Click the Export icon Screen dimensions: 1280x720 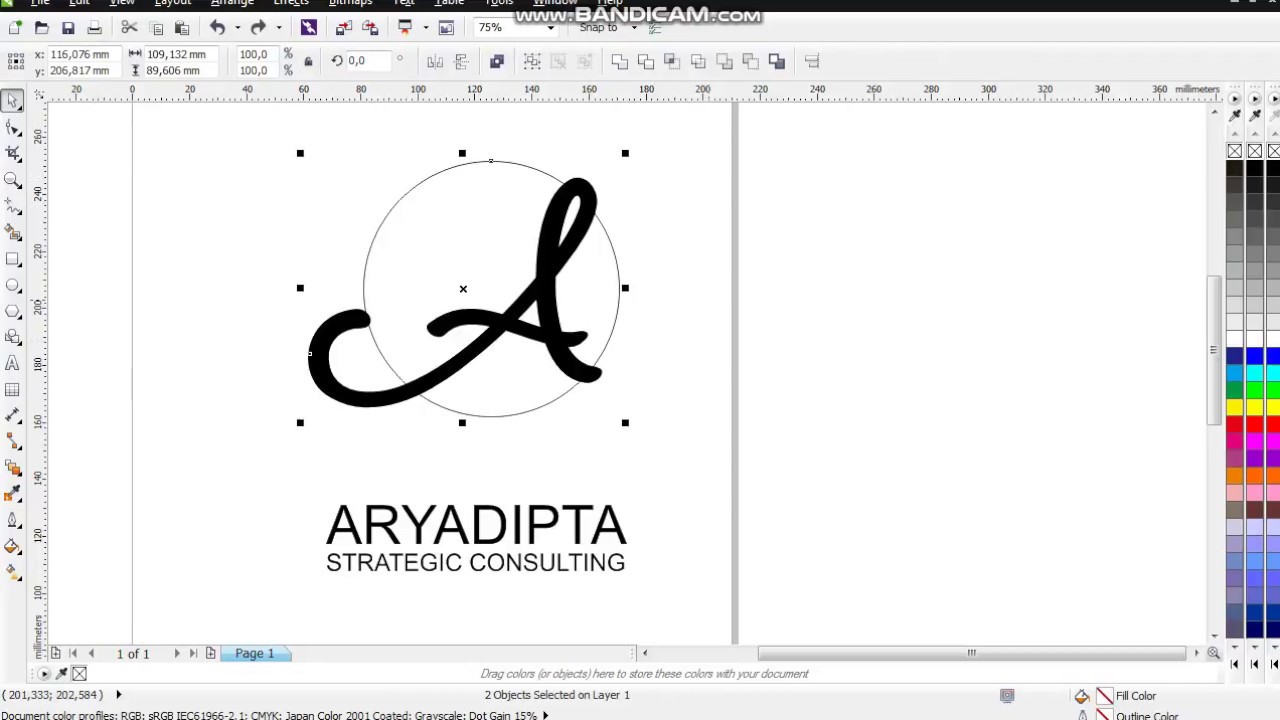tap(370, 28)
